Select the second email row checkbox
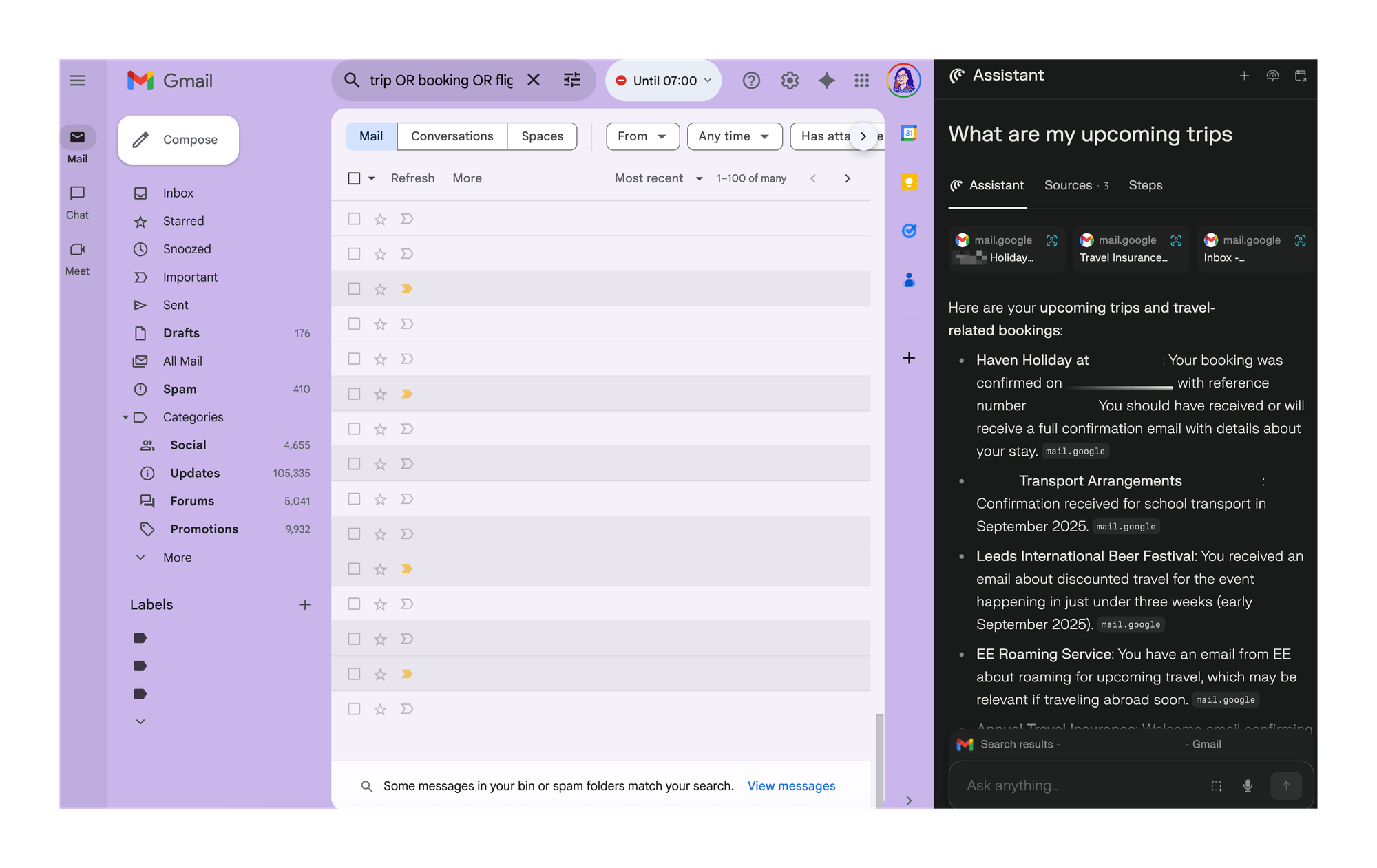The width and height of the screenshot is (1377, 868). tap(354, 254)
